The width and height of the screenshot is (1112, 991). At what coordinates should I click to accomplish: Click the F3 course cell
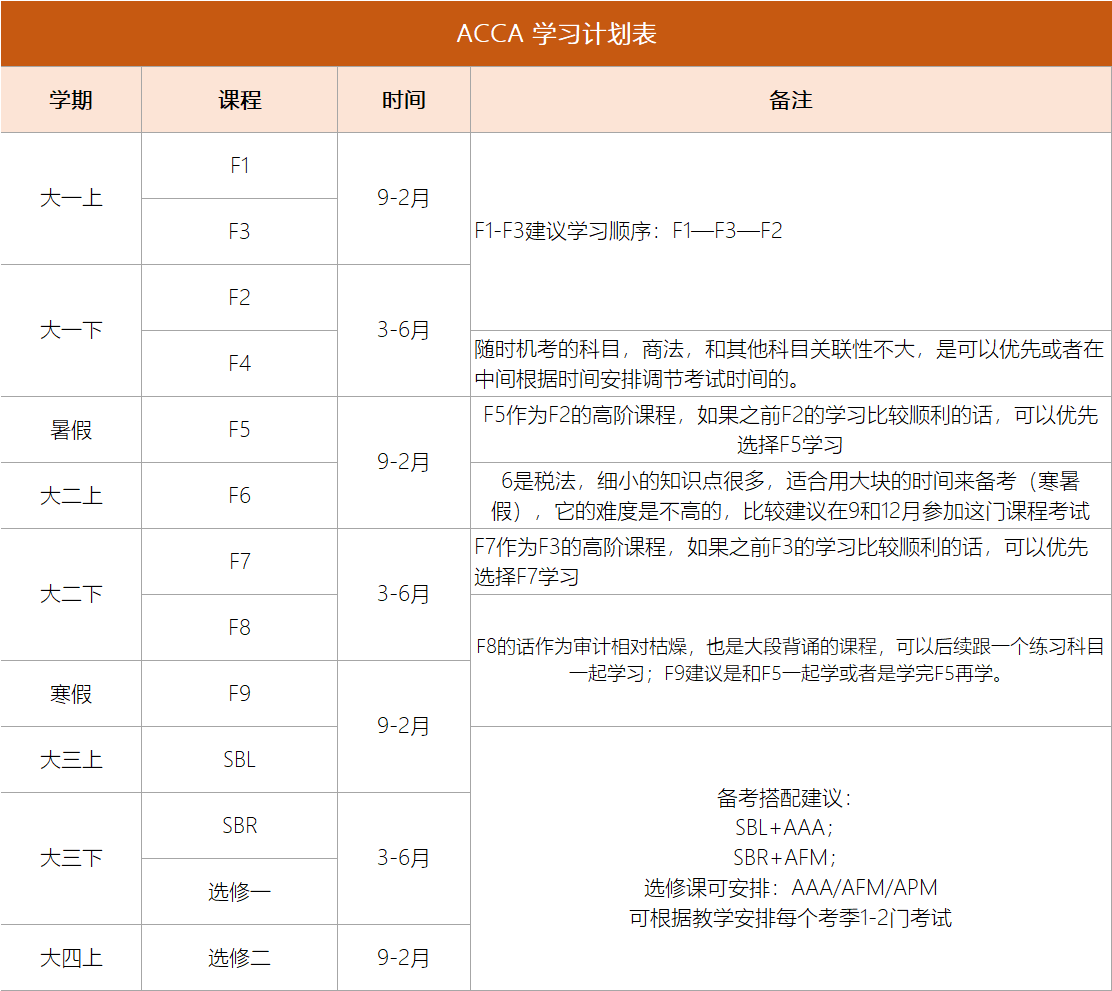(x=239, y=232)
